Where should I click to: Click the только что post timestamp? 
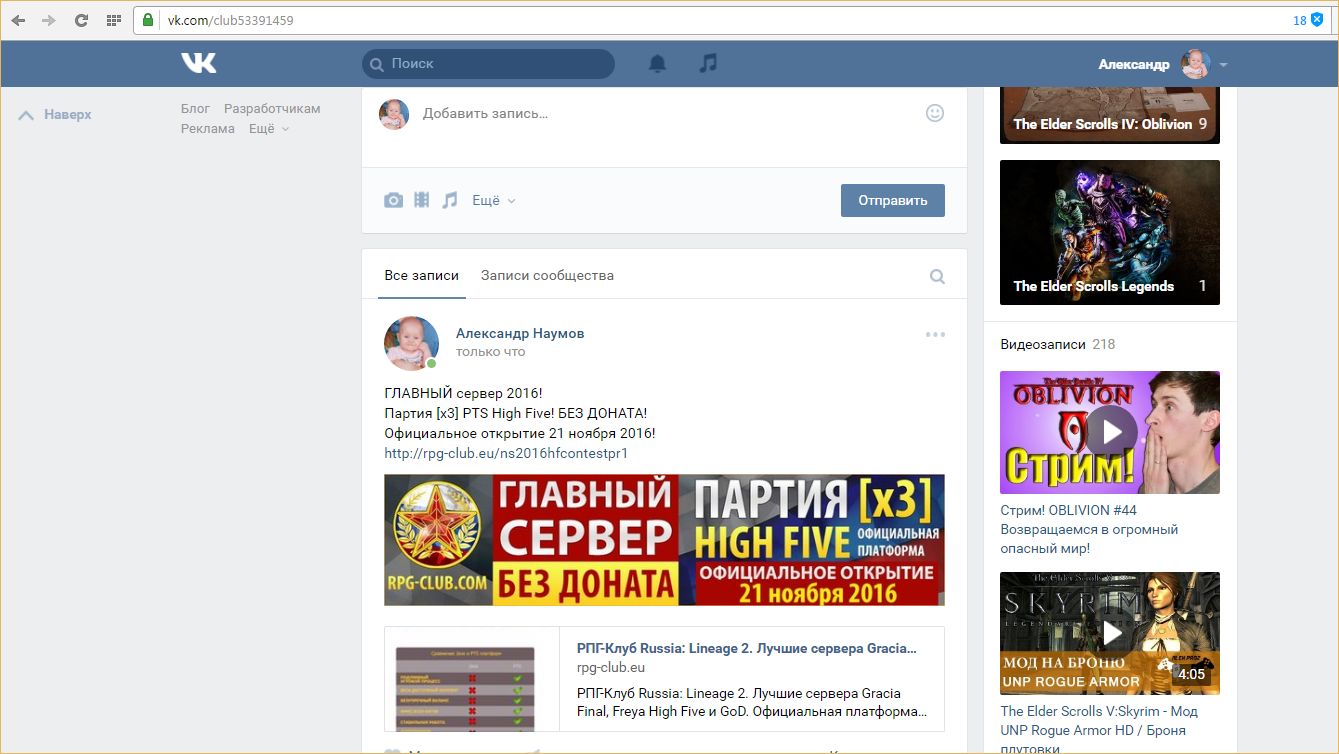(x=490, y=352)
